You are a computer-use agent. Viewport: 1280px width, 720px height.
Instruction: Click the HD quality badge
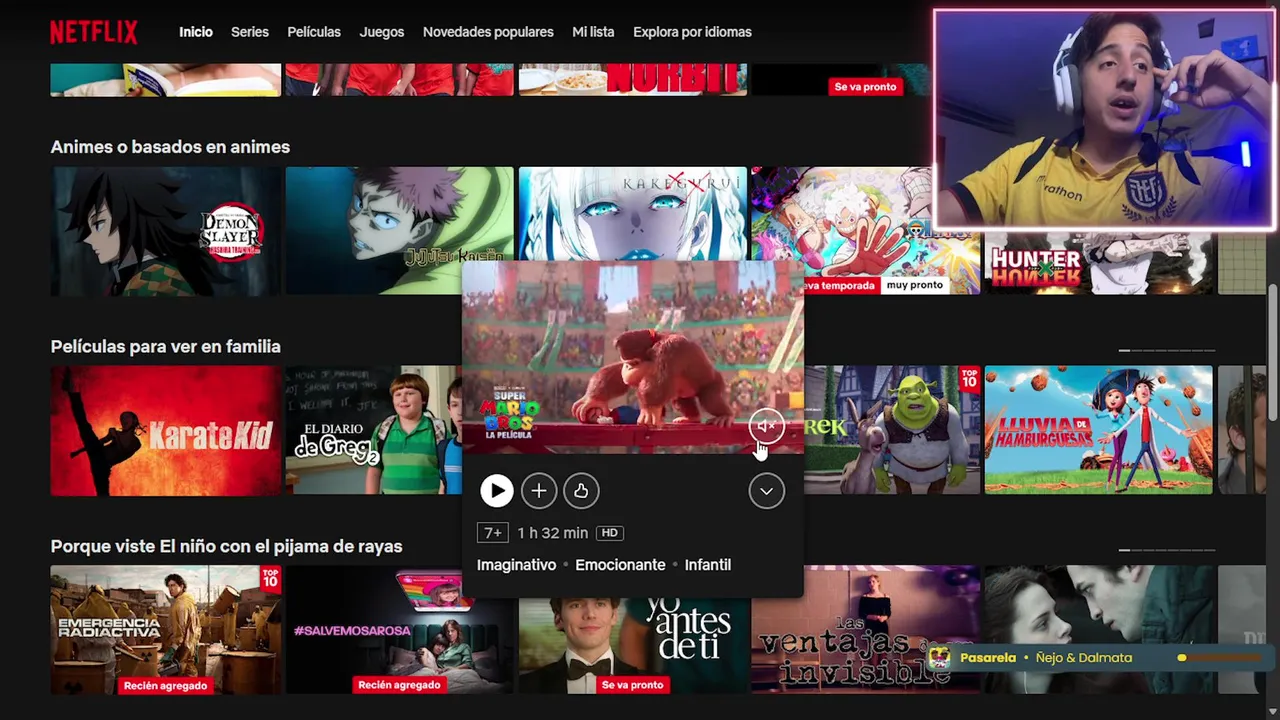[609, 533]
